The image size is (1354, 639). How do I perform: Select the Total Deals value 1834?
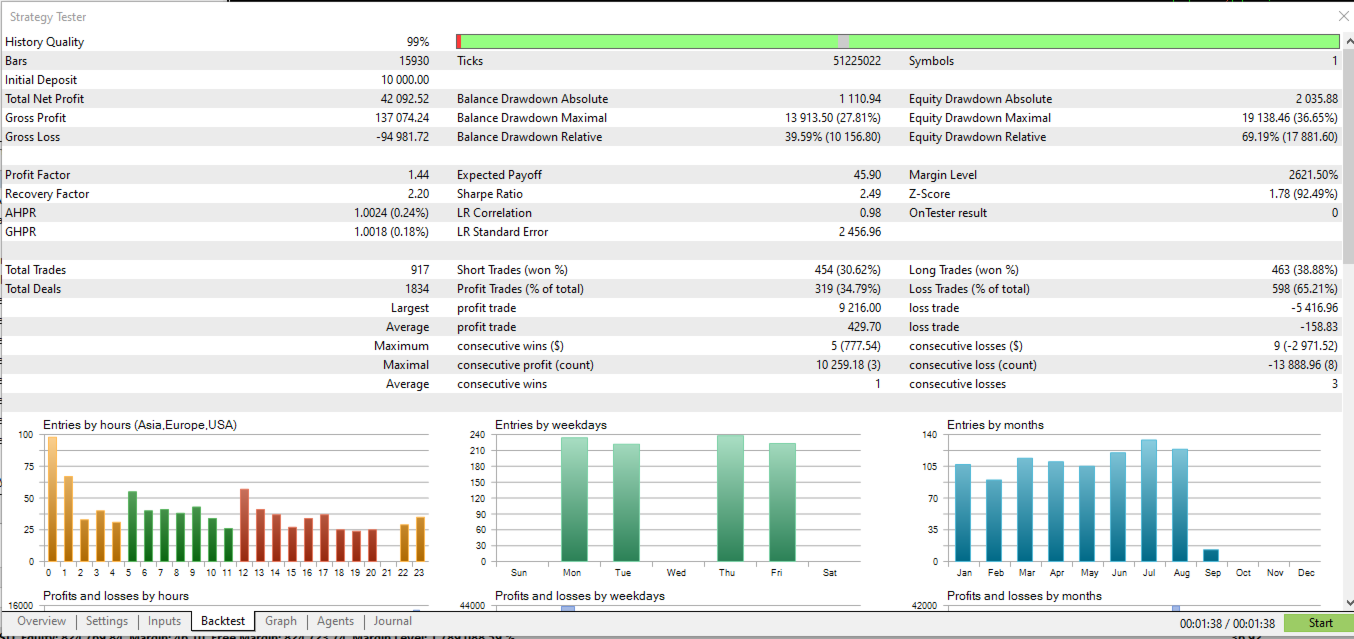tap(417, 289)
